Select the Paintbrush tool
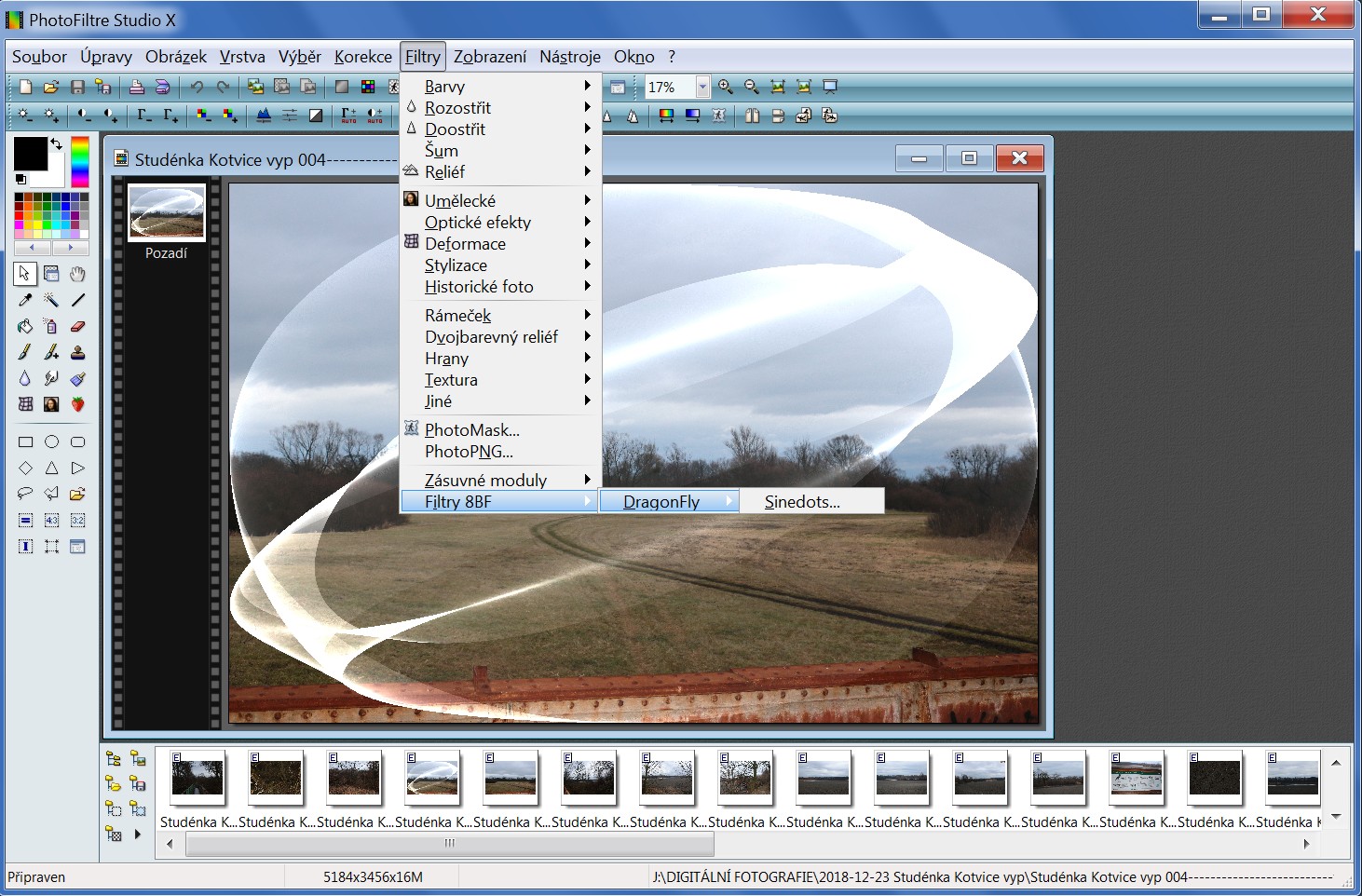Viewport: 1362px width, 896px height. coord(25,352)
